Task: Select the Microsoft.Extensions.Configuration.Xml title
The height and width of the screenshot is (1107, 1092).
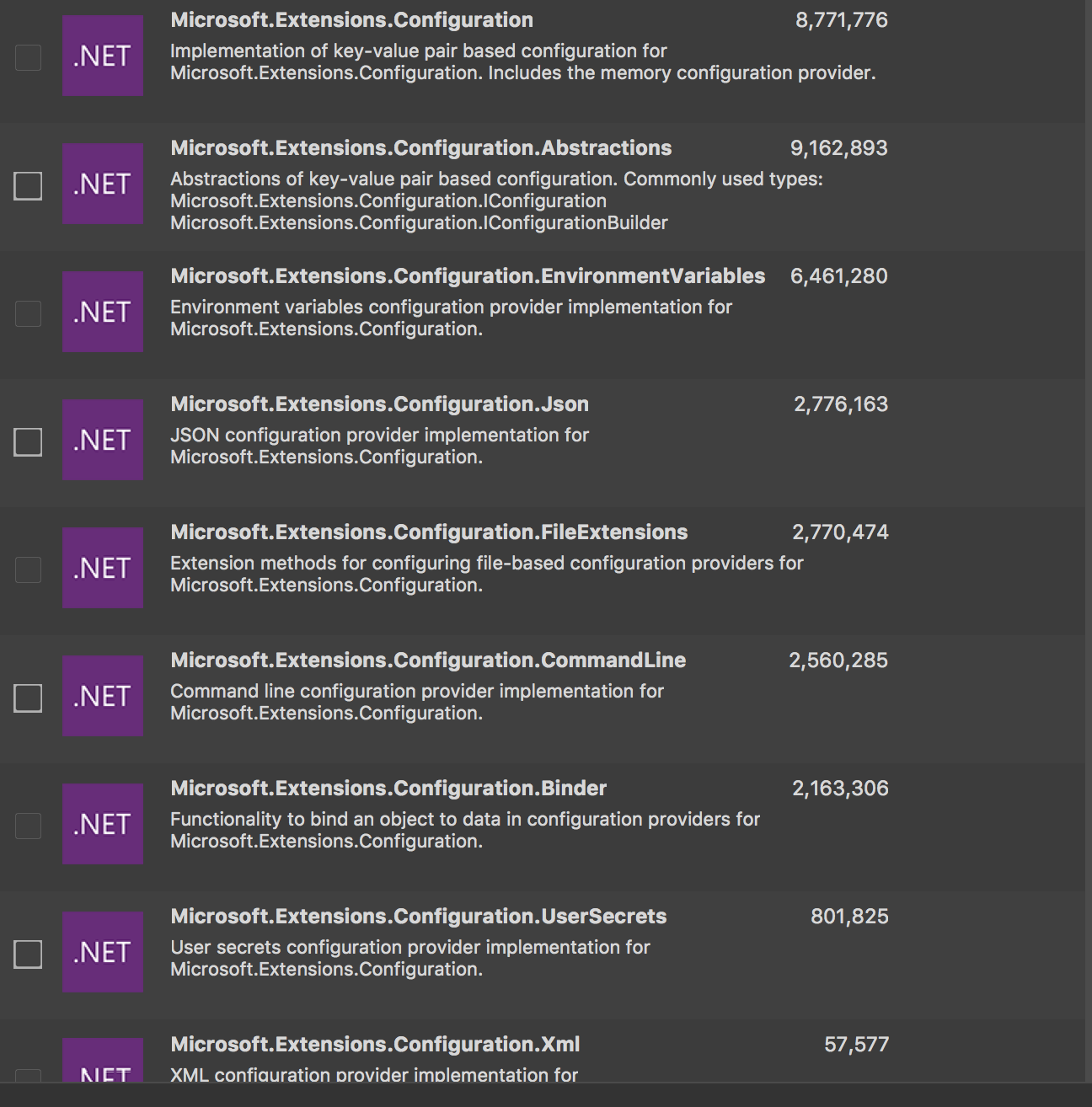Action: [375, 1045]
